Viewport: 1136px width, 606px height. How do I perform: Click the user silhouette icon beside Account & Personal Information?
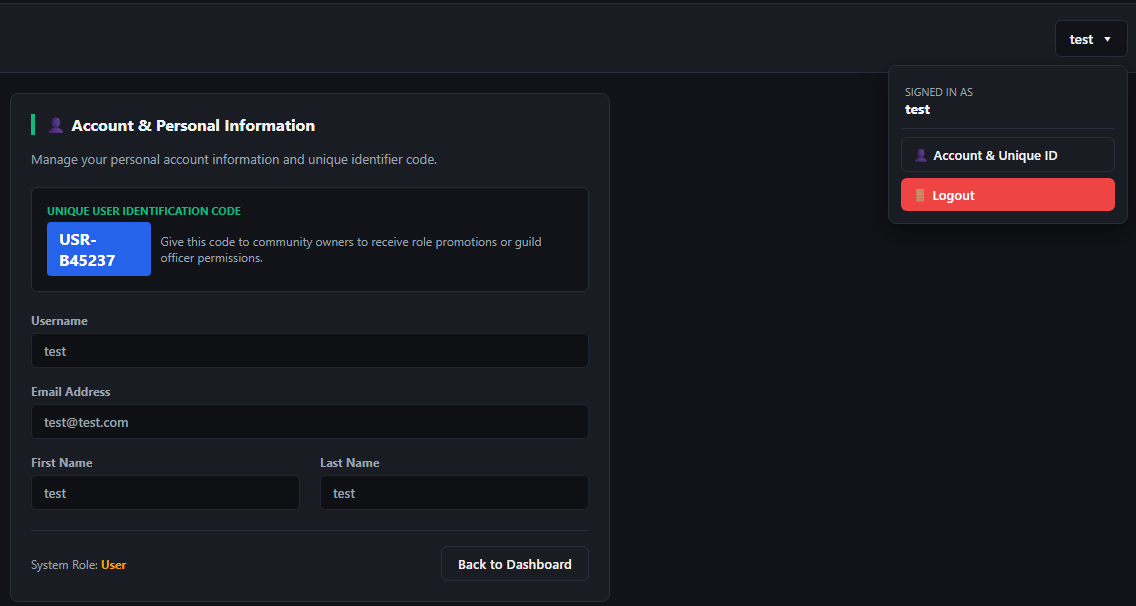[x=56, y=125]
